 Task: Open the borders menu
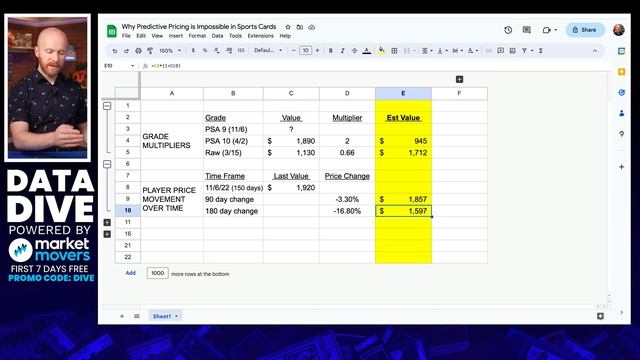point(394,51)
